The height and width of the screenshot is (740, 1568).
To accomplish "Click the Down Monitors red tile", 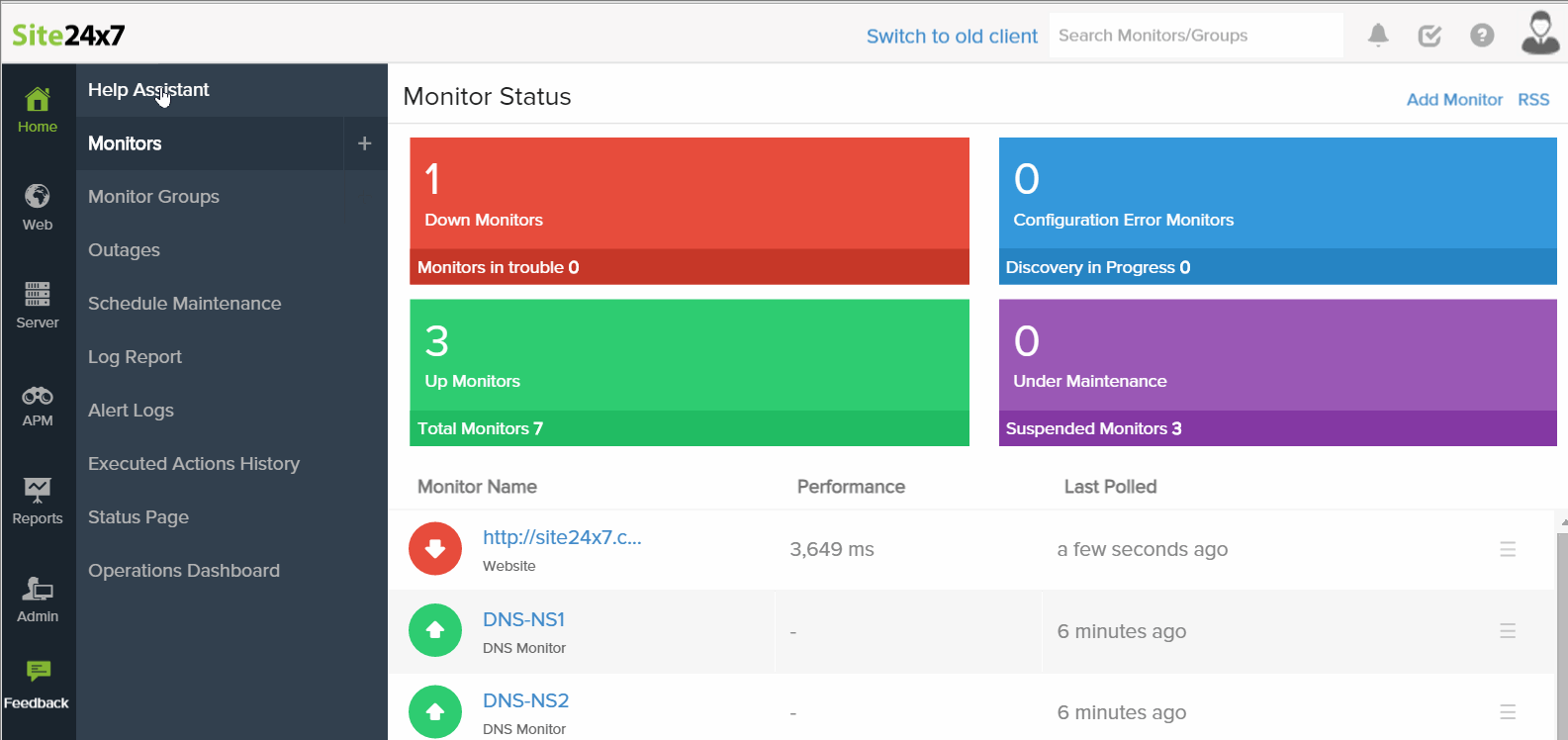I will [690, 193].
